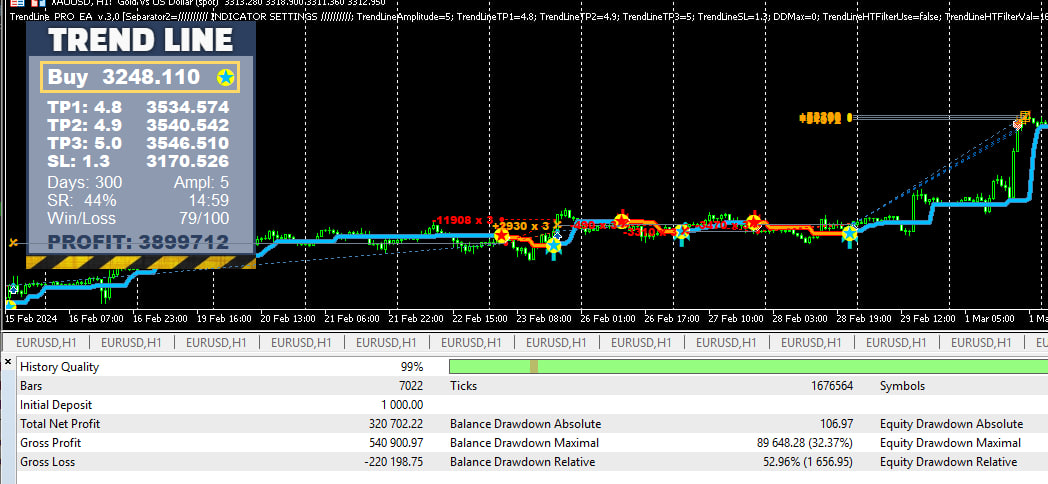Click the yellow star marker above 26 Feb 17:00
Viewport: 1048px width, 484px height.
point(682,234)
